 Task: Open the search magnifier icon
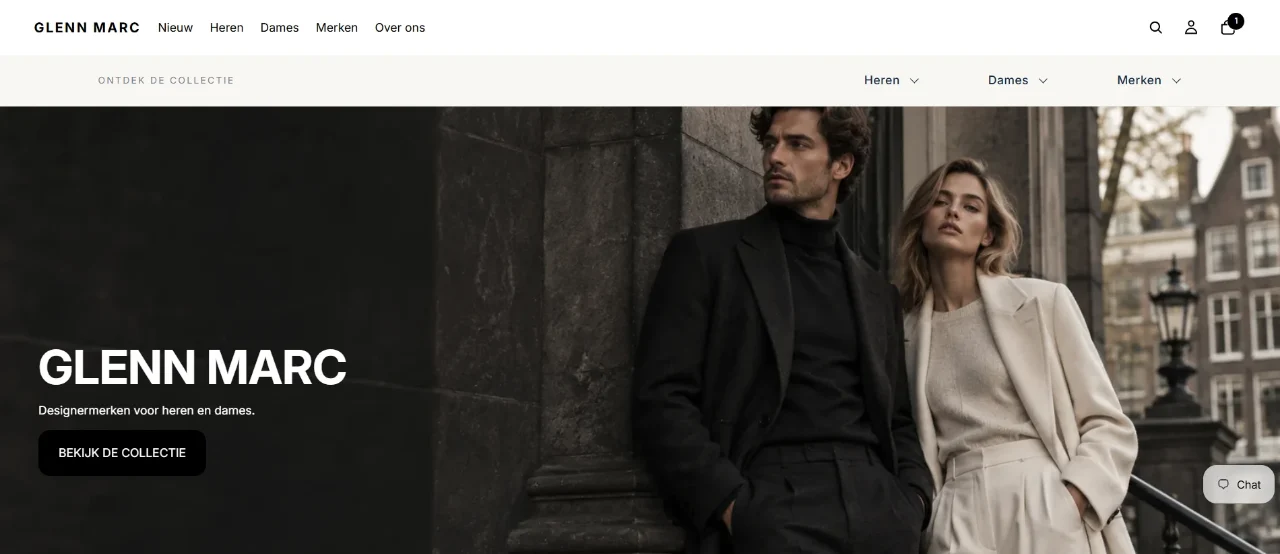[x=1156, y=28]
